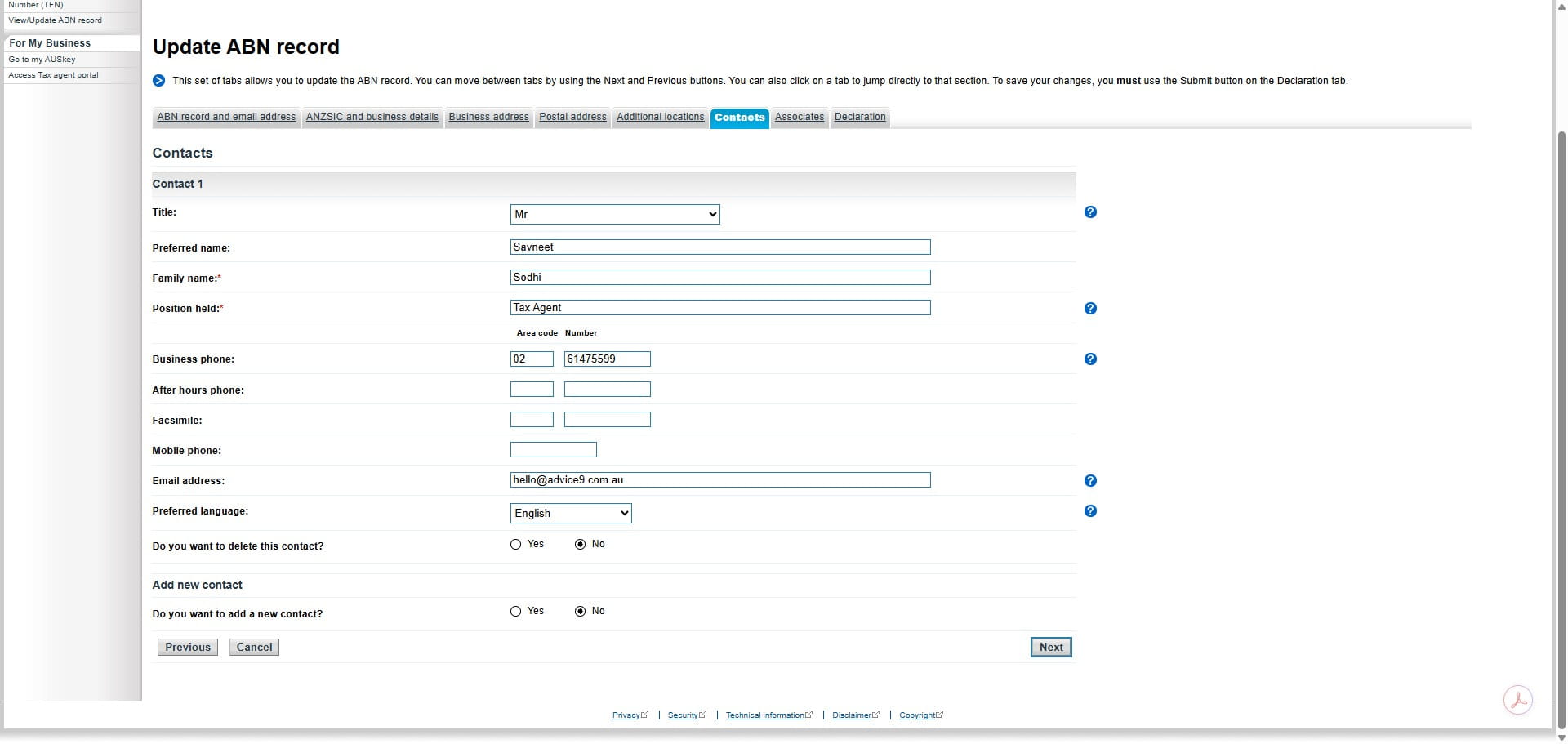This screenshot has height=744, width=1568.
Task: Click Business phone area code field
Action: click(x=532, y=359)
